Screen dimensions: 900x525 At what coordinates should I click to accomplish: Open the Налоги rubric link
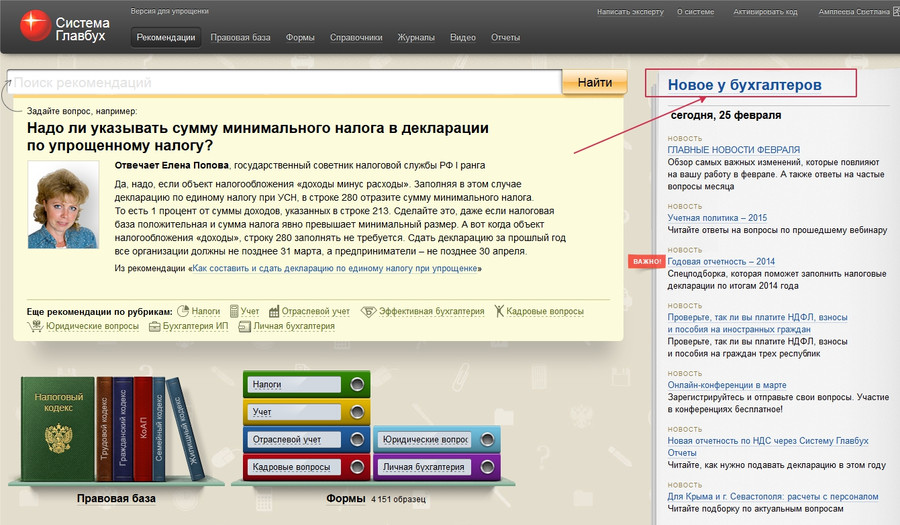[205, 311]
